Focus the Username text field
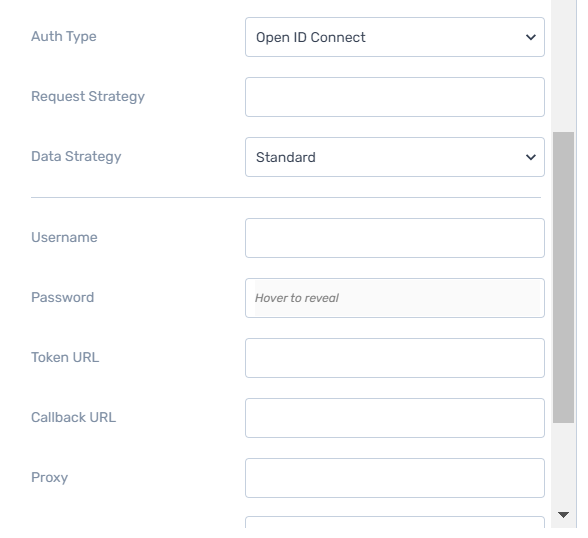Screen dimensions: 588x538 pyautogui.click(x=394, y=238)
